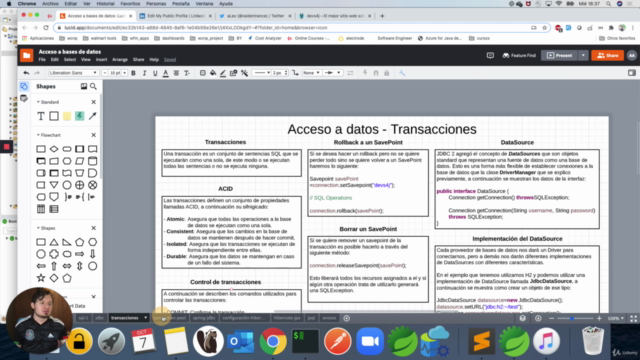Click the Undo arrow in toolbar
Image resolution: width=640 pixels, height=360 pixels.
(x=27, y=73)
